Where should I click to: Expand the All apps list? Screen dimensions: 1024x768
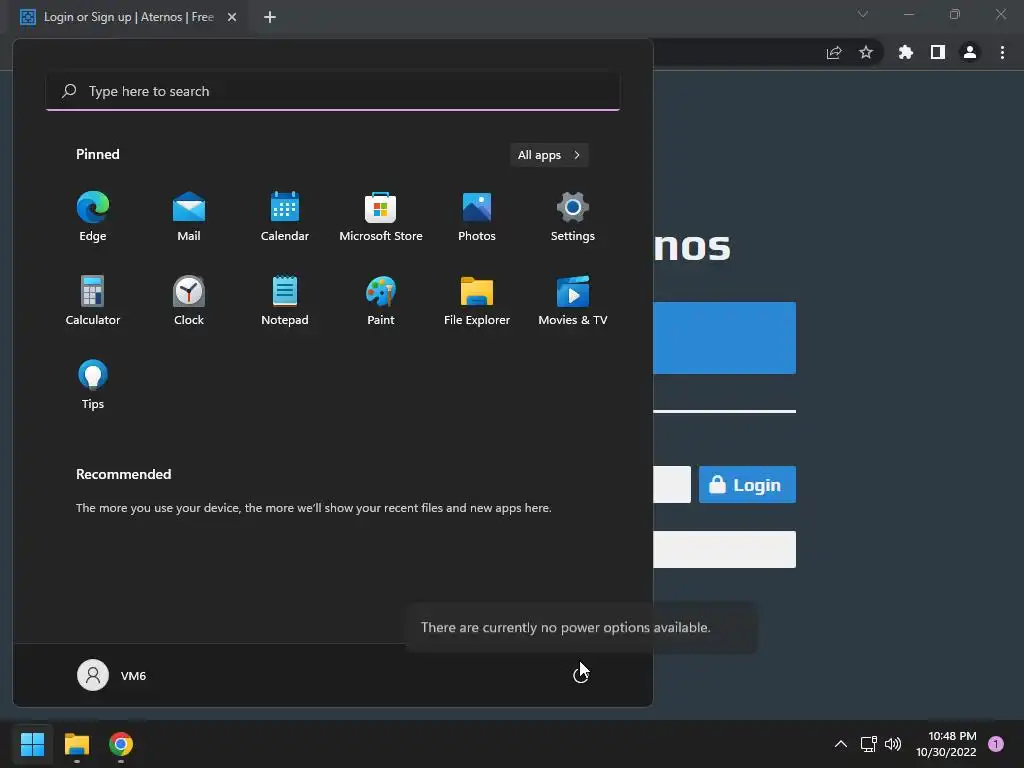549,155
